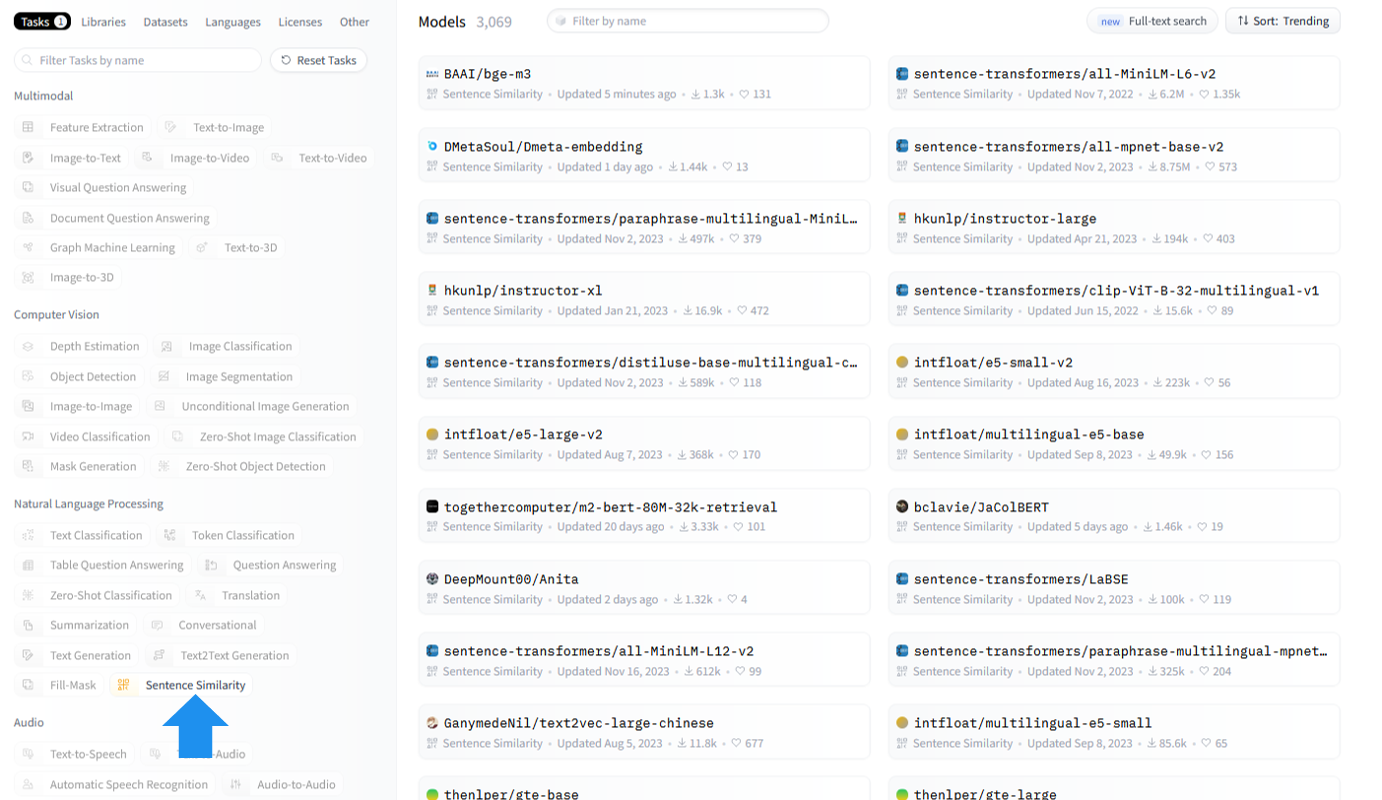The height and width of the screenshot is (800, 1382).
Task: Click the Text-to-Speech task icon
Action: point(28,754)
